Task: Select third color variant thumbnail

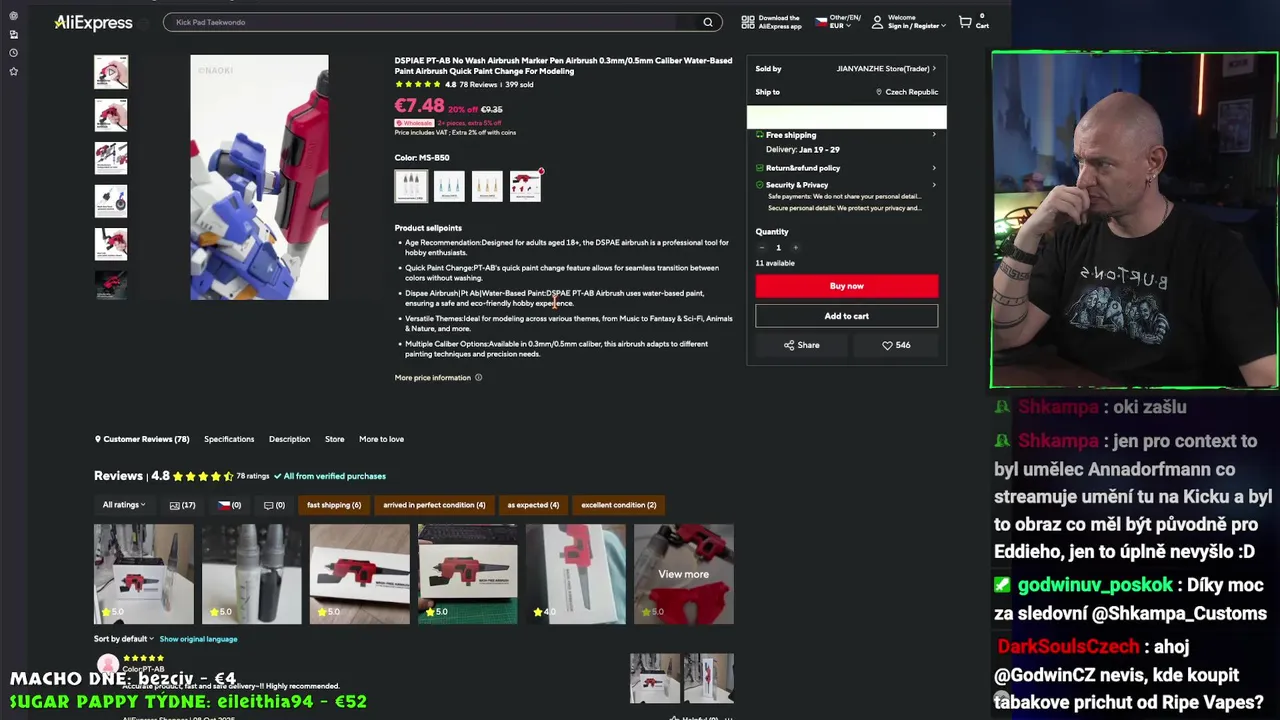Action: point(487,186)
